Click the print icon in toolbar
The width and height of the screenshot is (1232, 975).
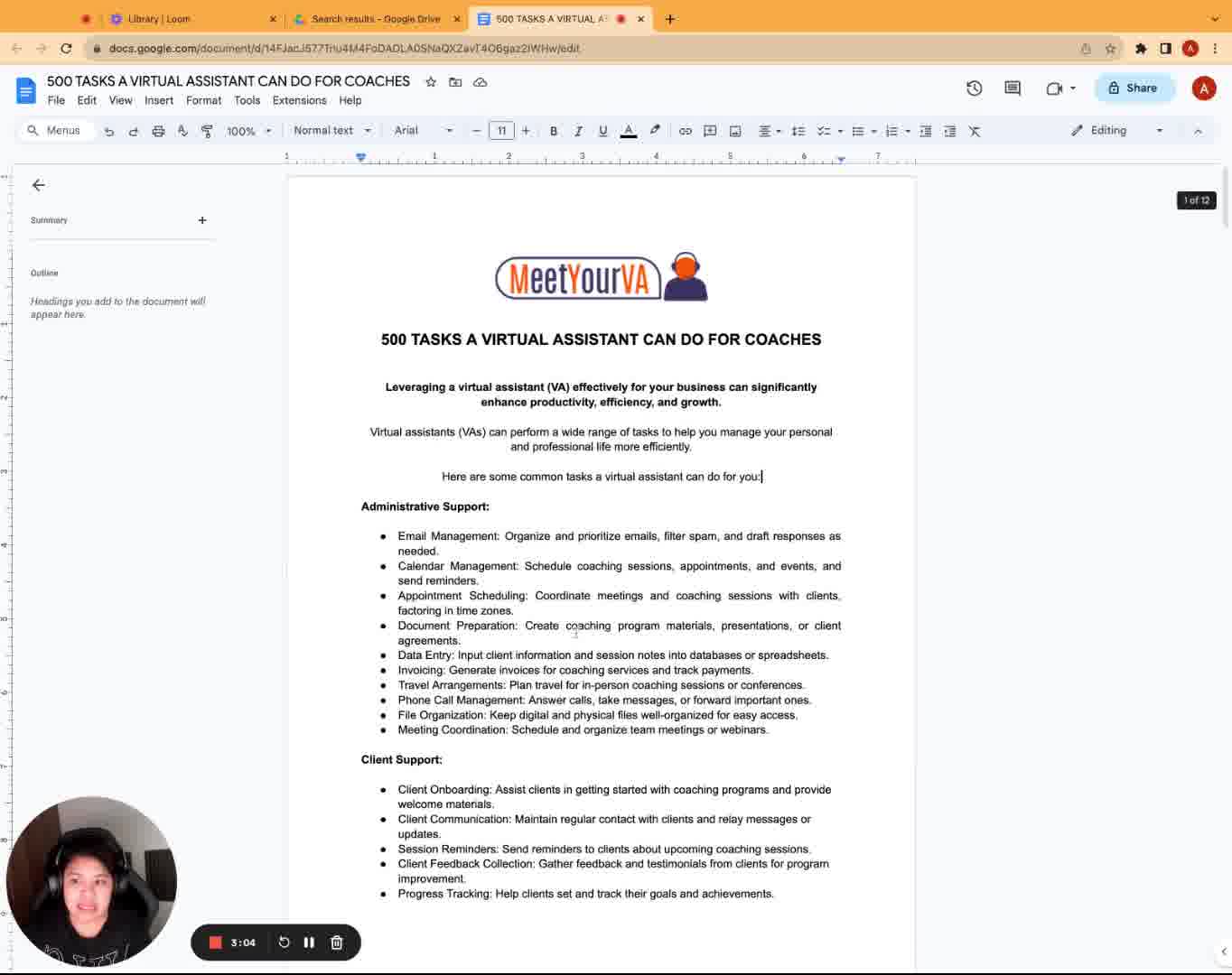click(158, 131)
